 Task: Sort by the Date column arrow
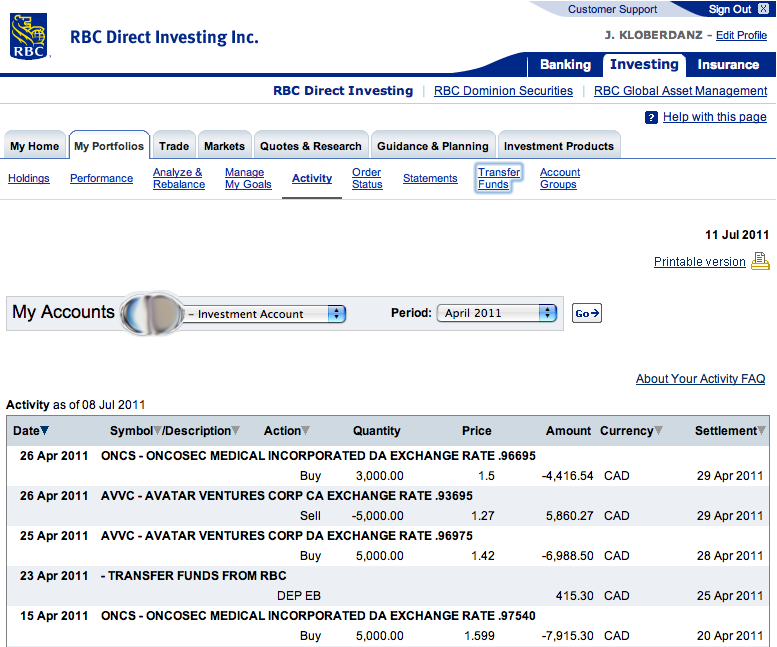coord(45,431)
